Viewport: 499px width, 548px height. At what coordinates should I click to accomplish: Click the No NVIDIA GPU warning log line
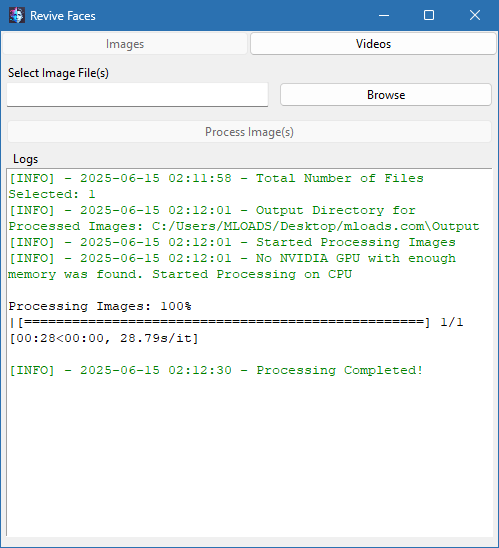point(232,266)
